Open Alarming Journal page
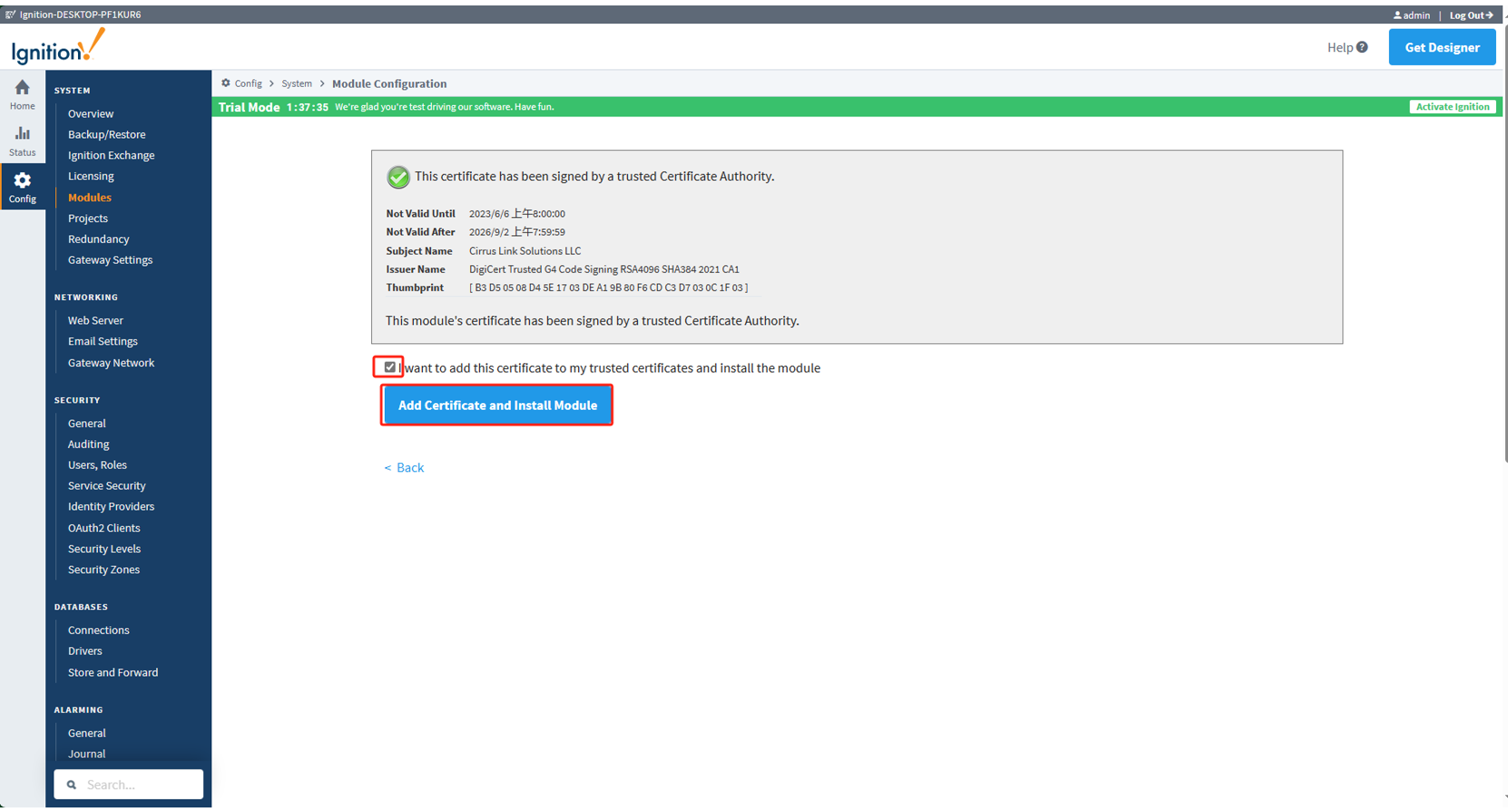Screen dimensions: 1508x812 (86, 754)
